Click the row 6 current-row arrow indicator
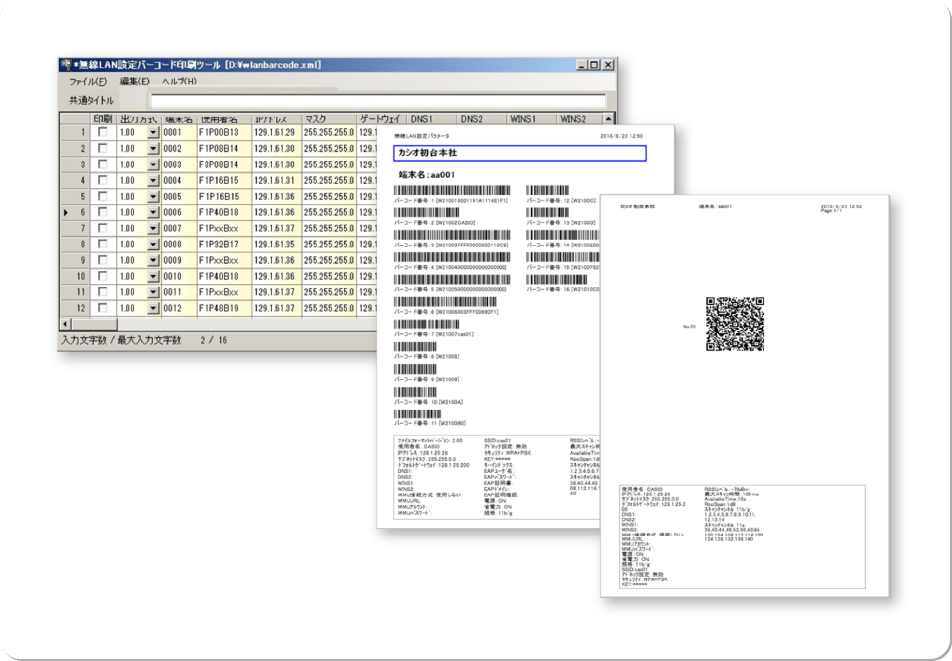 [66, 213]
